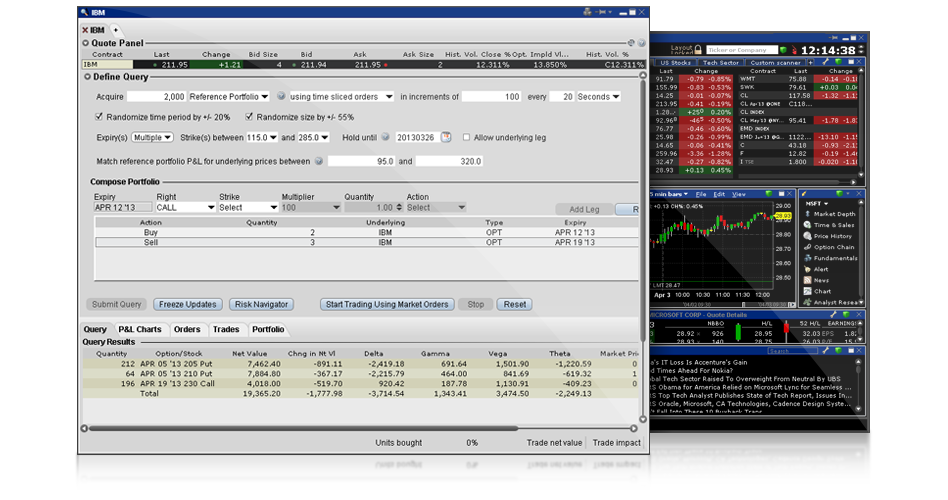Image resolution: width=948 pixels, height=500 pixels.
Task: Click the Market Depth icon in MSFT panel
Action: pos(807,214)
